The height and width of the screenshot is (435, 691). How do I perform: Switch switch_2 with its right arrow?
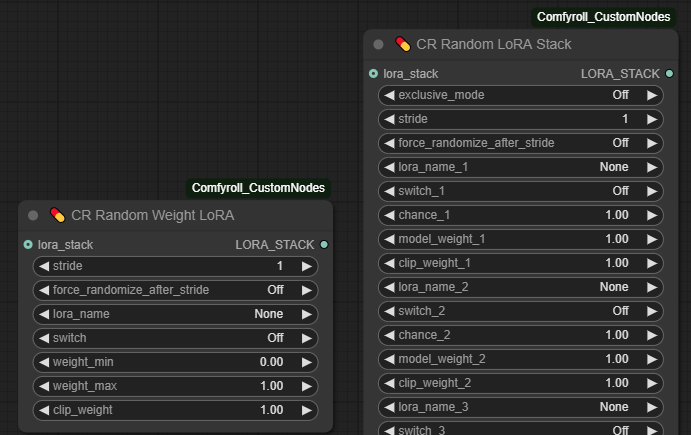tap(652, 311)
